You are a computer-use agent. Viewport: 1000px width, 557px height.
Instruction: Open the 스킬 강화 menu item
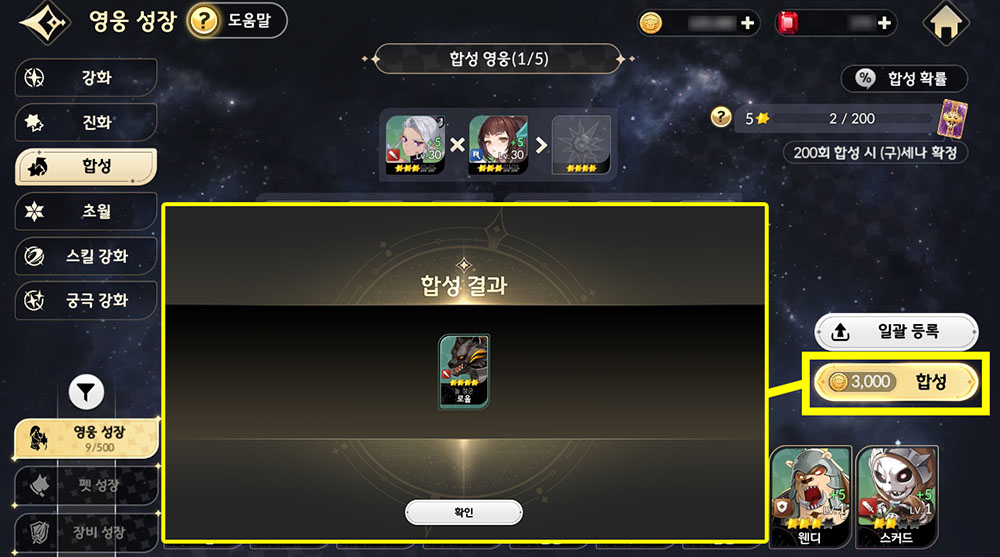(85, 256)
